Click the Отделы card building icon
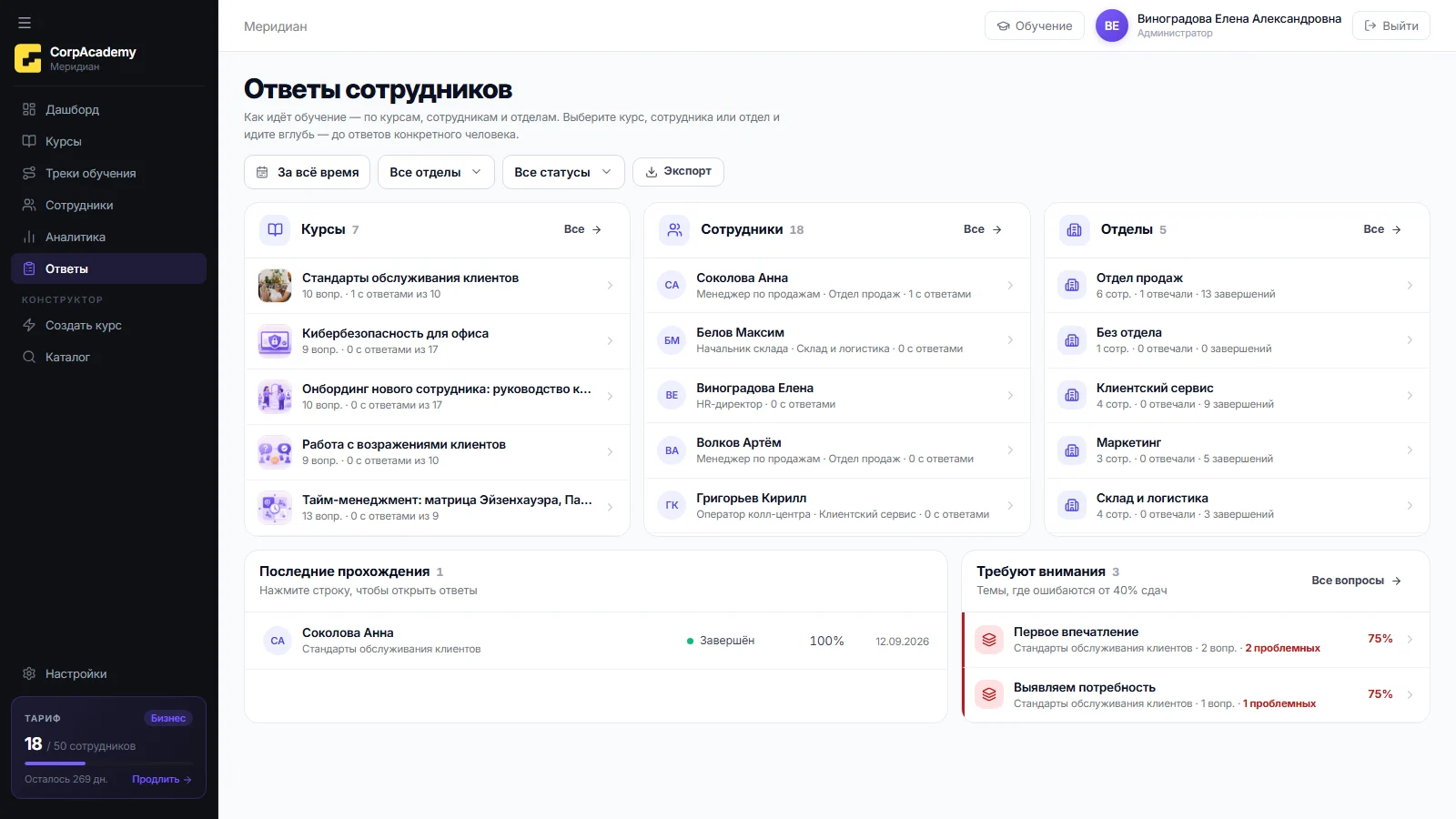Screen dimensions: 1456x819 click(1075, 229)
